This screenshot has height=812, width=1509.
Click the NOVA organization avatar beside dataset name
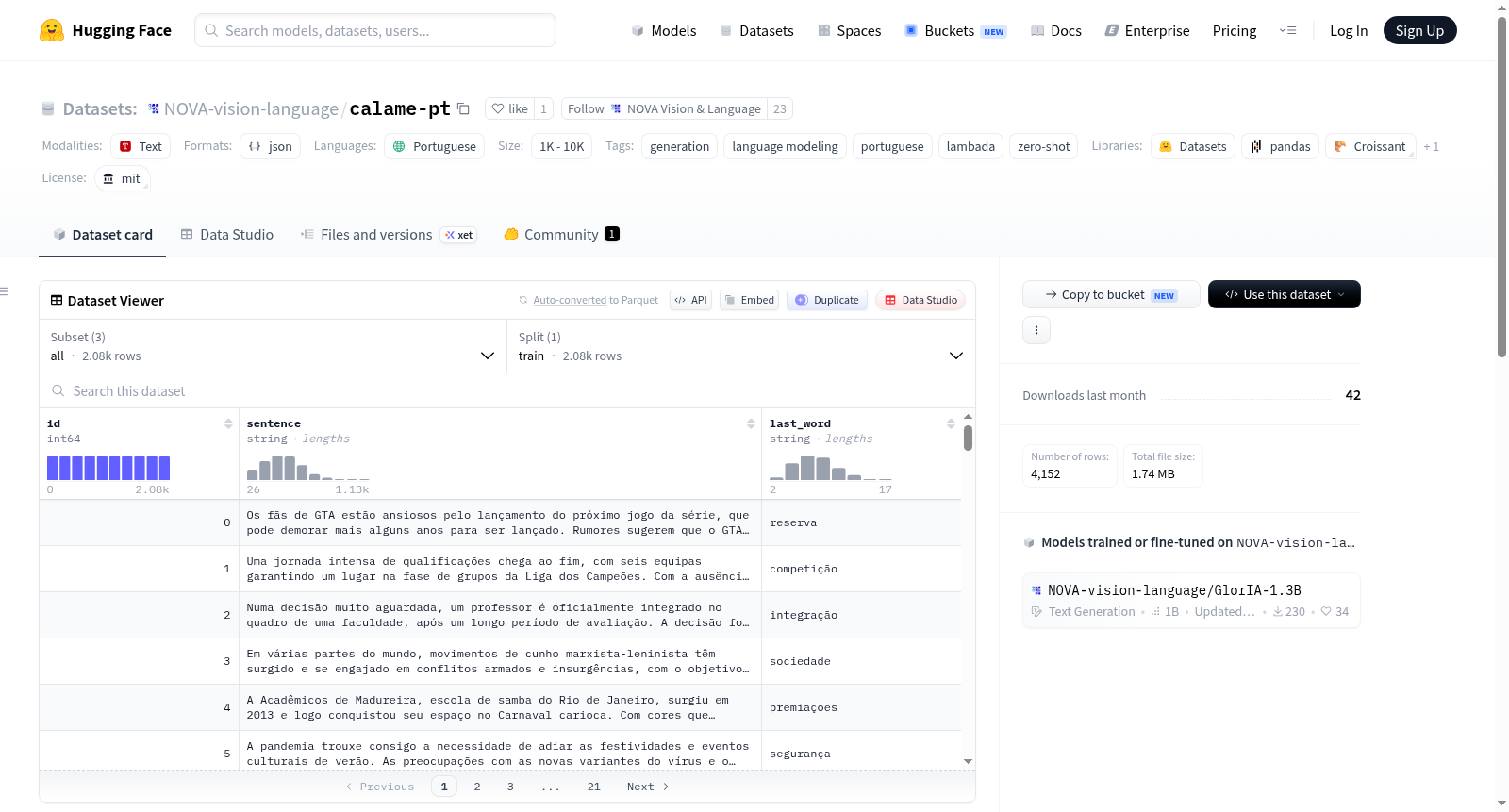pos(154,108)
